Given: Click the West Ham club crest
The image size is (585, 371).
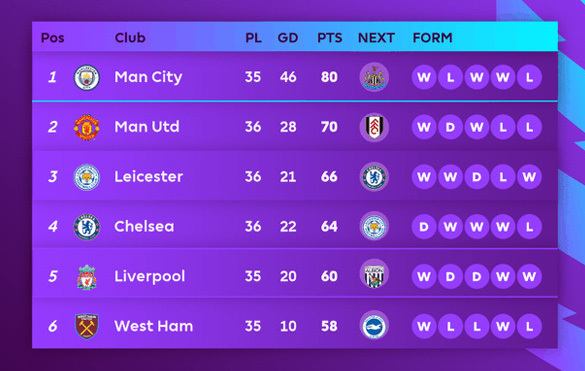Looking at the screenshot, I should [87, 326].
